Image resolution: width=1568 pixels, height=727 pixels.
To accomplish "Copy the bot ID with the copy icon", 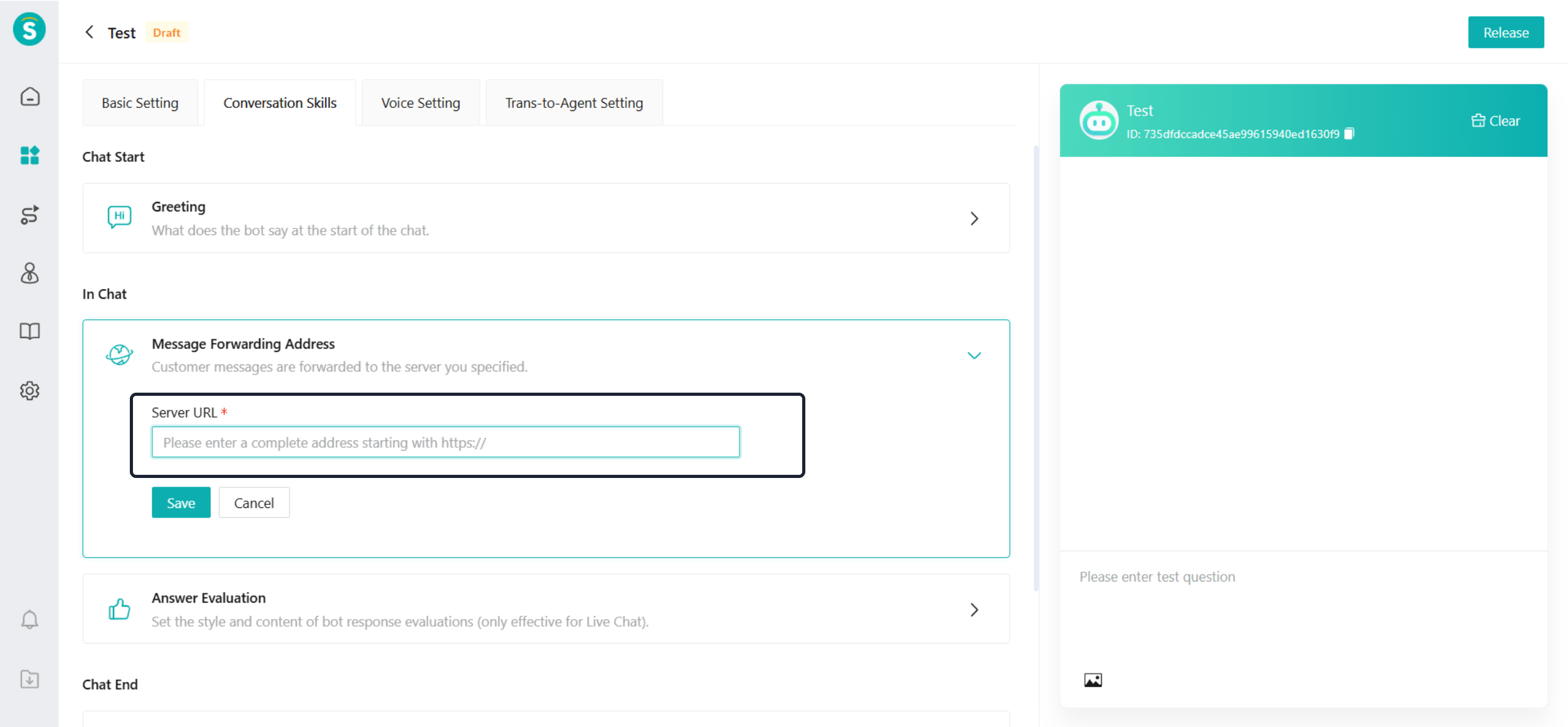I will pos(1350,134).
